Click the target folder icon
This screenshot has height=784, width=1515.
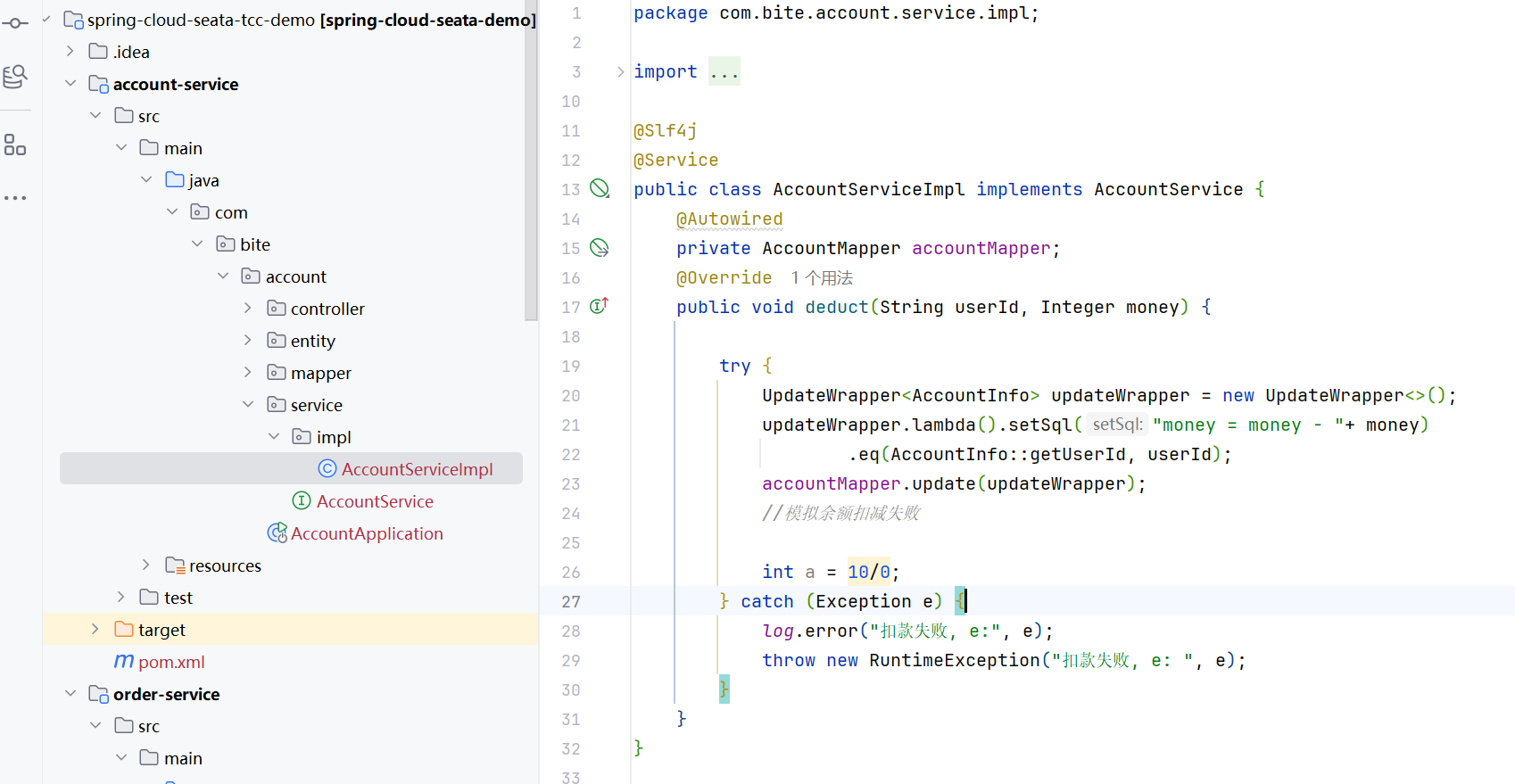click(x=124, y=629)
